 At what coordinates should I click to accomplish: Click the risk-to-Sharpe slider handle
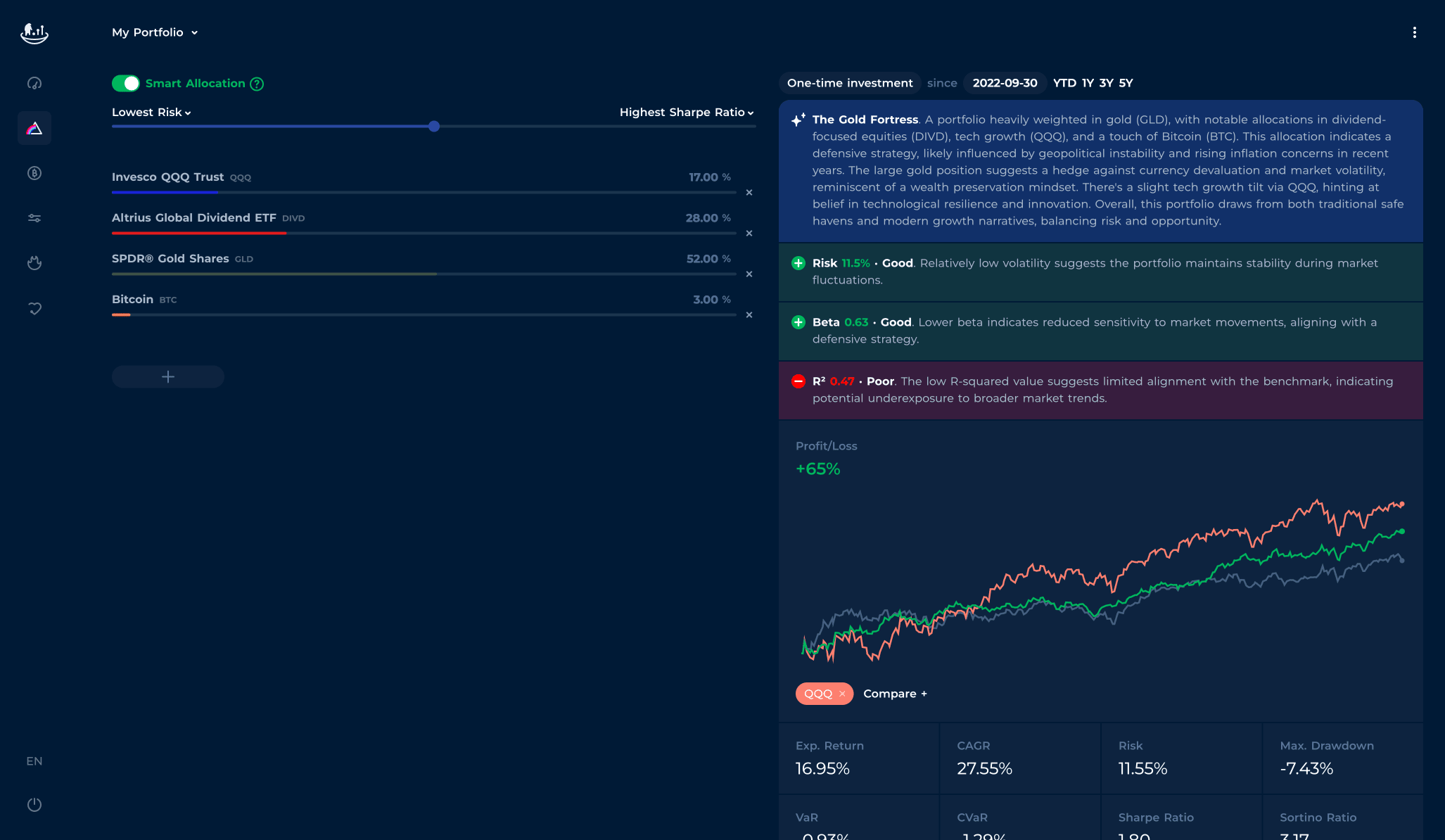(434, 127)
